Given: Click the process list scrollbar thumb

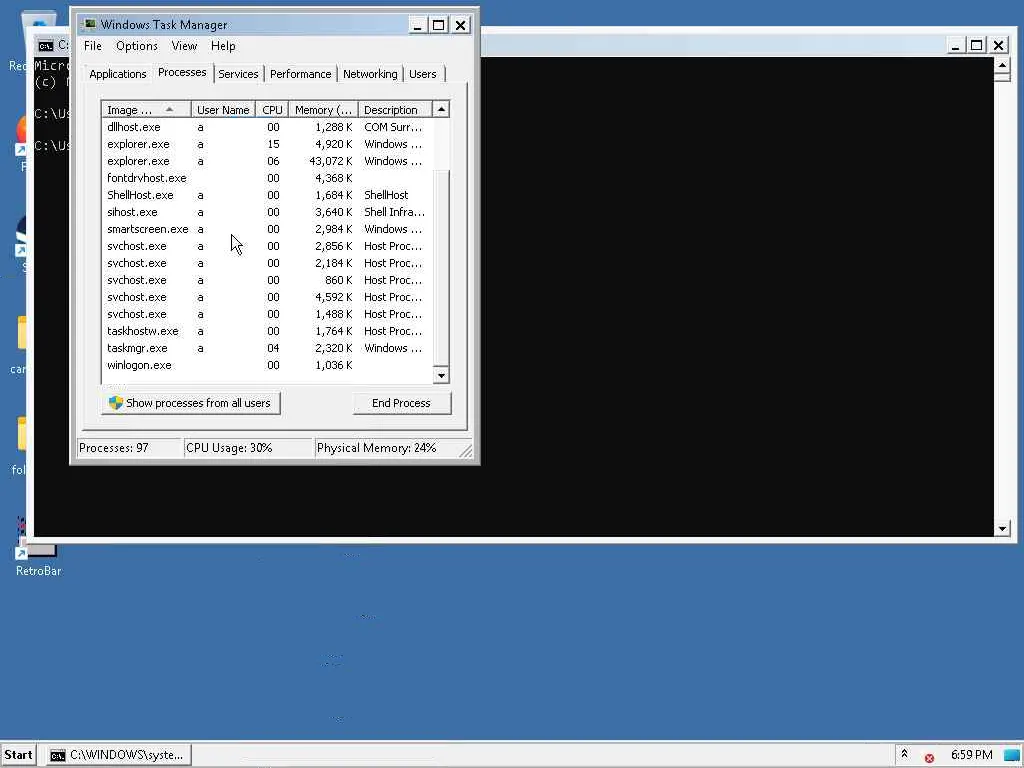Looking at the screenshot, I should click(x=441, y=266).
